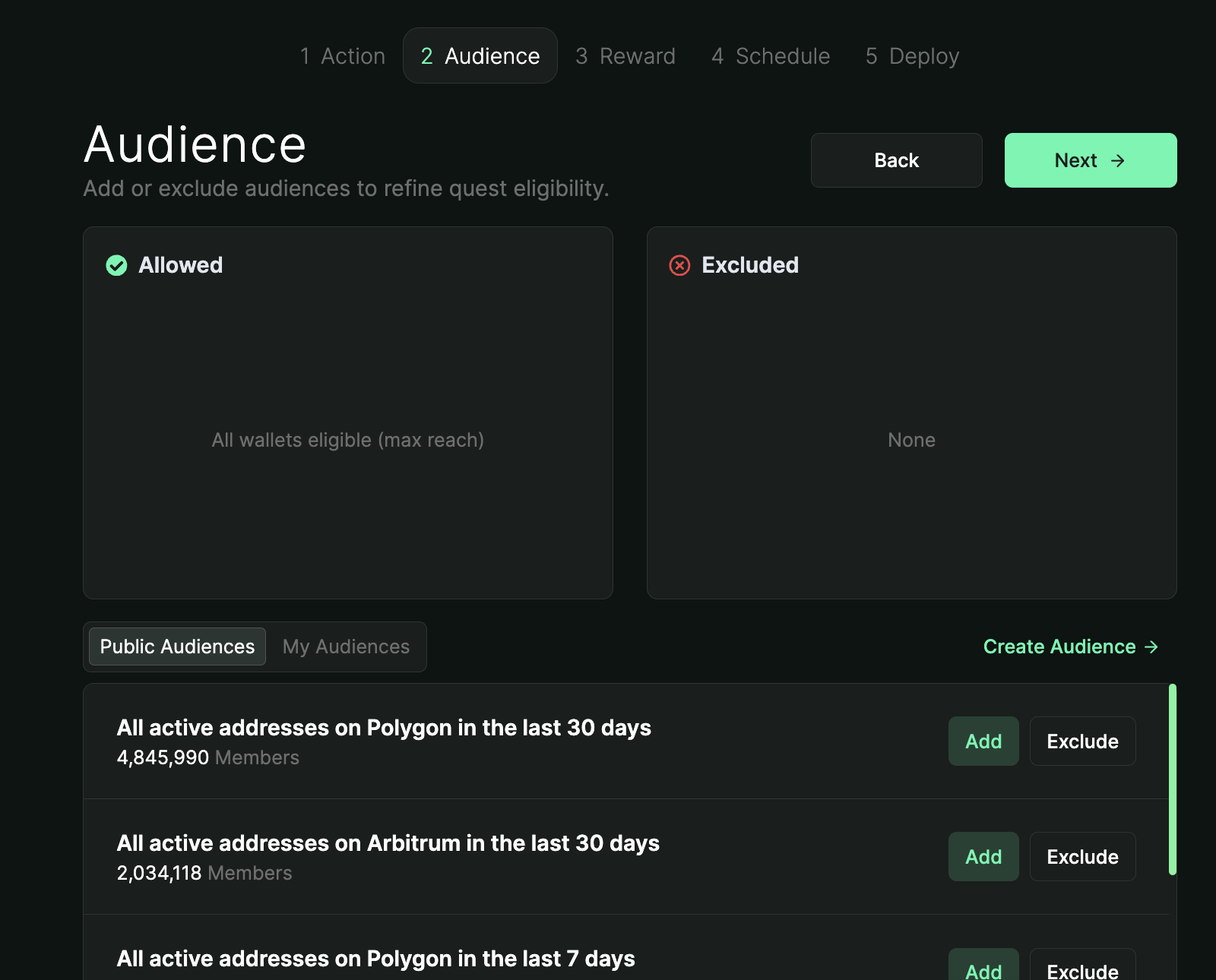The width and height of the screenshot is (1216, 980).
Task: Select the current Audience step tab
Action: (x=480, y=56)
